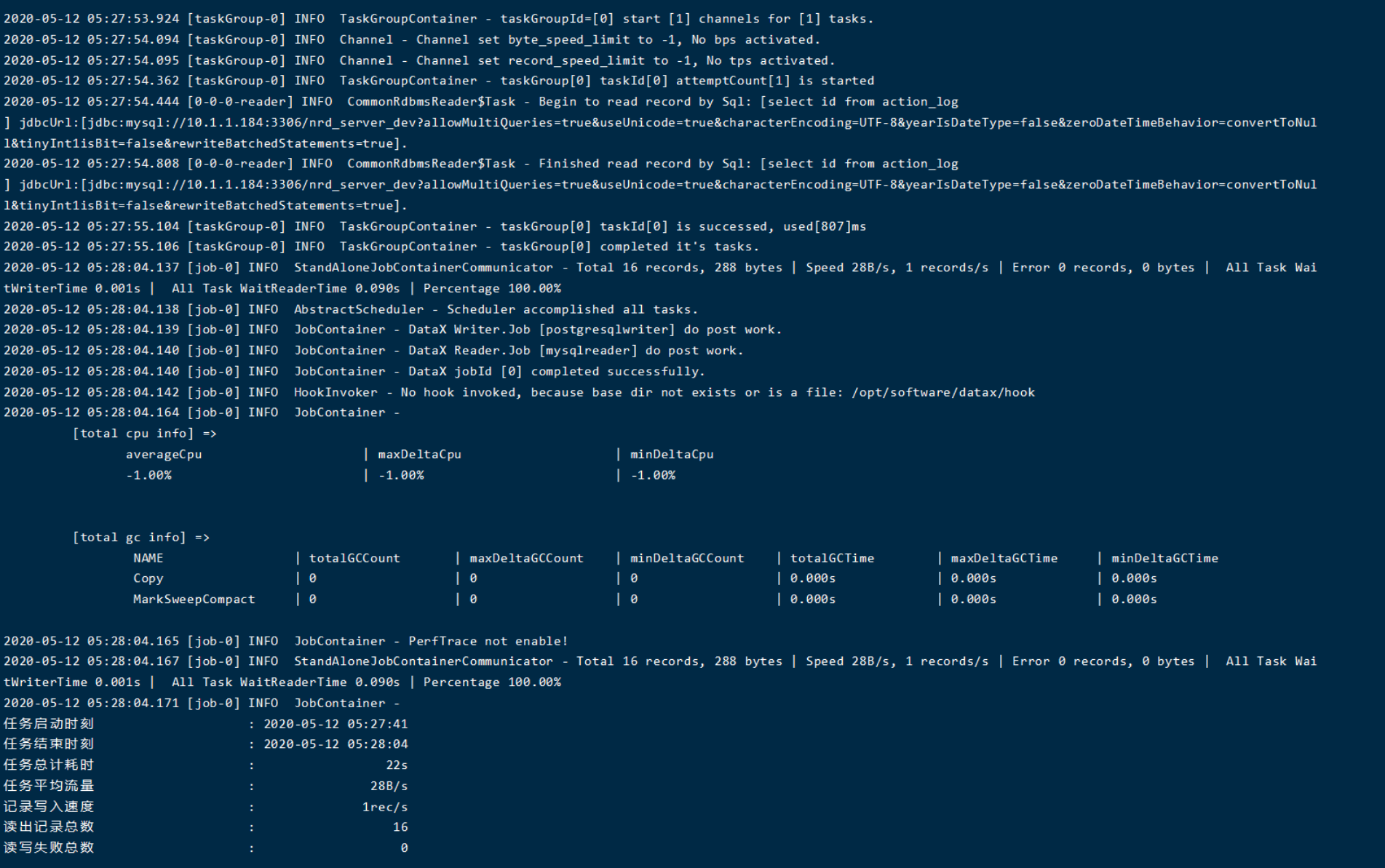Select the MarkSweepCompact row name

click(194, 600)
